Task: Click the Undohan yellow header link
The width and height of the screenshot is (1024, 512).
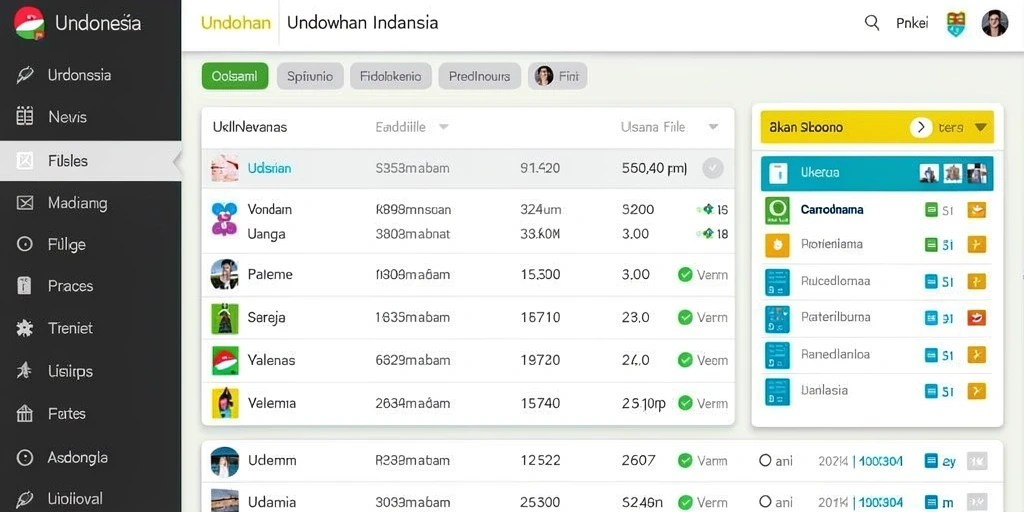Action: click(x=235, y=23)
